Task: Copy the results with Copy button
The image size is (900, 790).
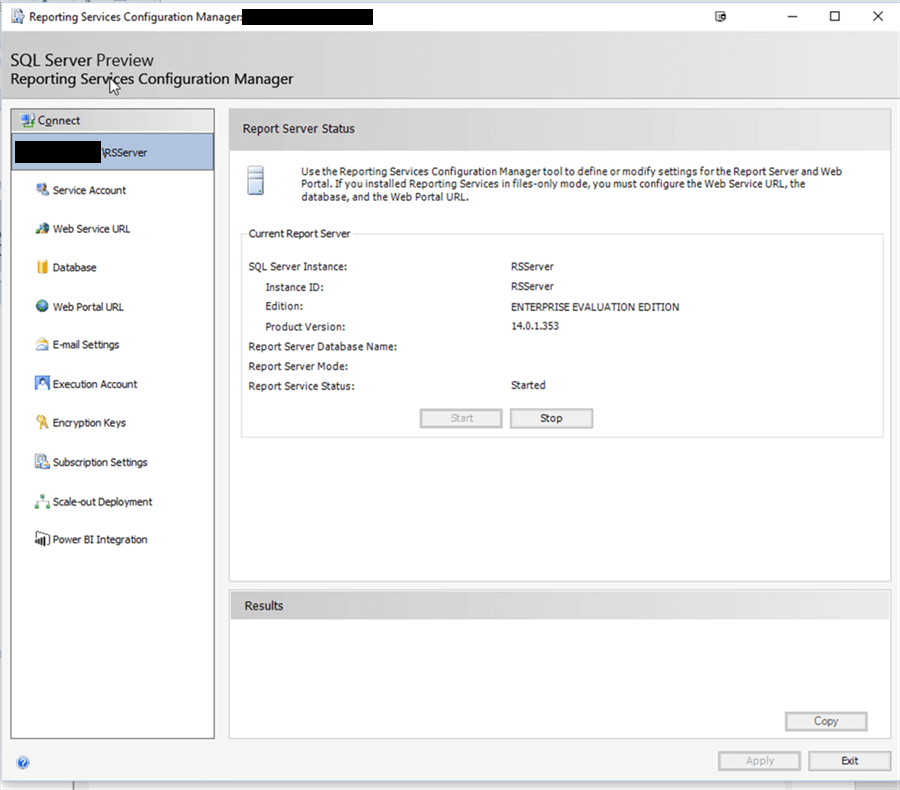Action: pos(826,721)
